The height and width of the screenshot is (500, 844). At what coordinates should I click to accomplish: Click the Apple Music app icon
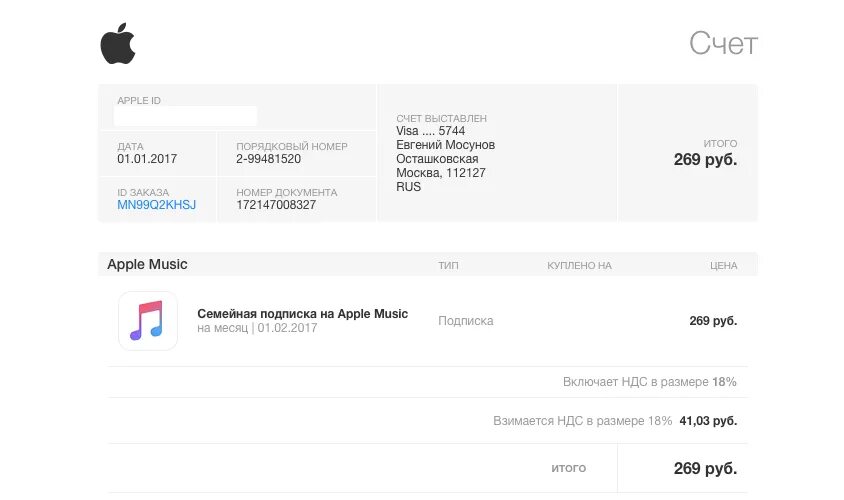click(148, 321)
